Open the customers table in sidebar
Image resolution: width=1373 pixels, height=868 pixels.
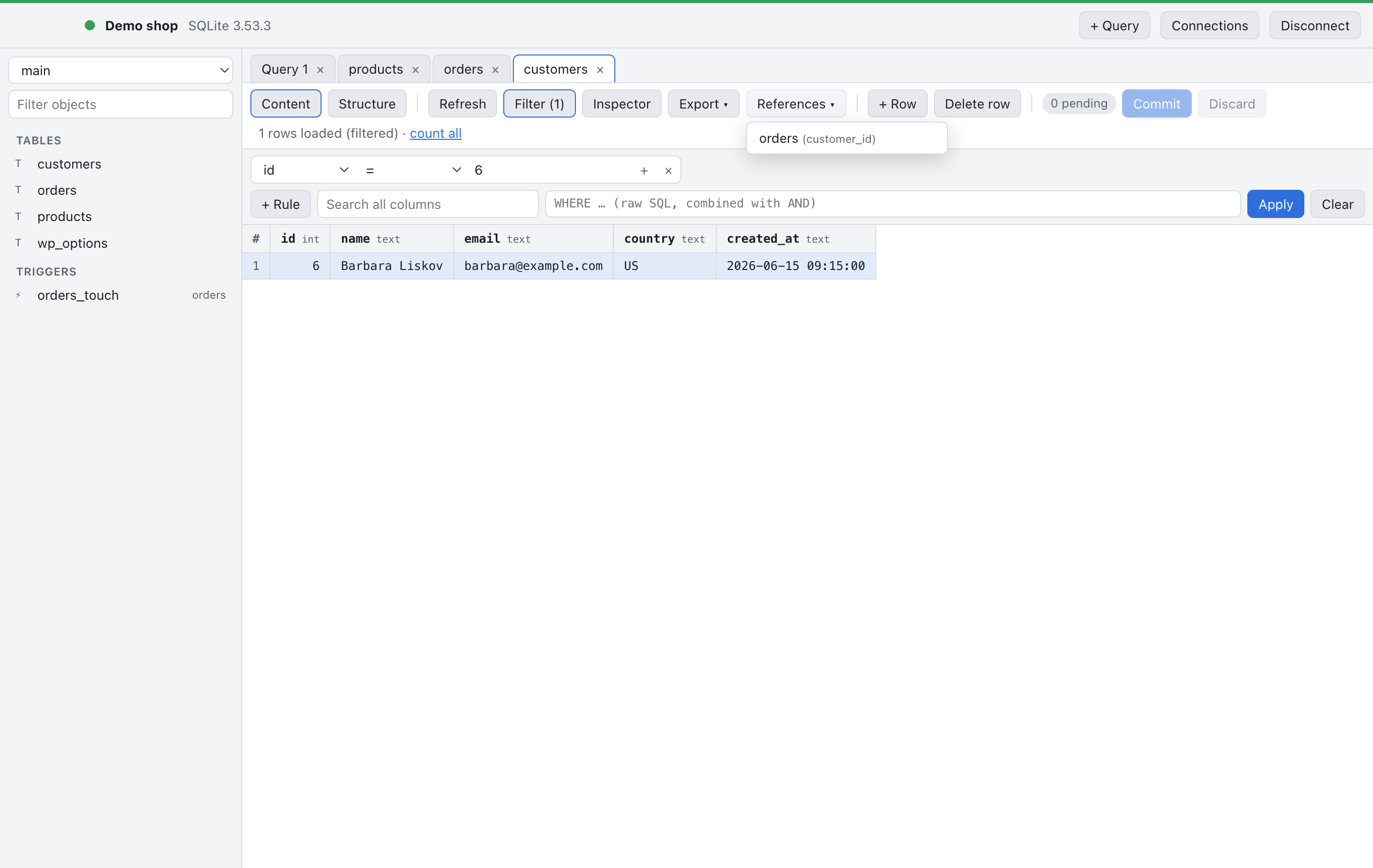[x=121, y=164]
